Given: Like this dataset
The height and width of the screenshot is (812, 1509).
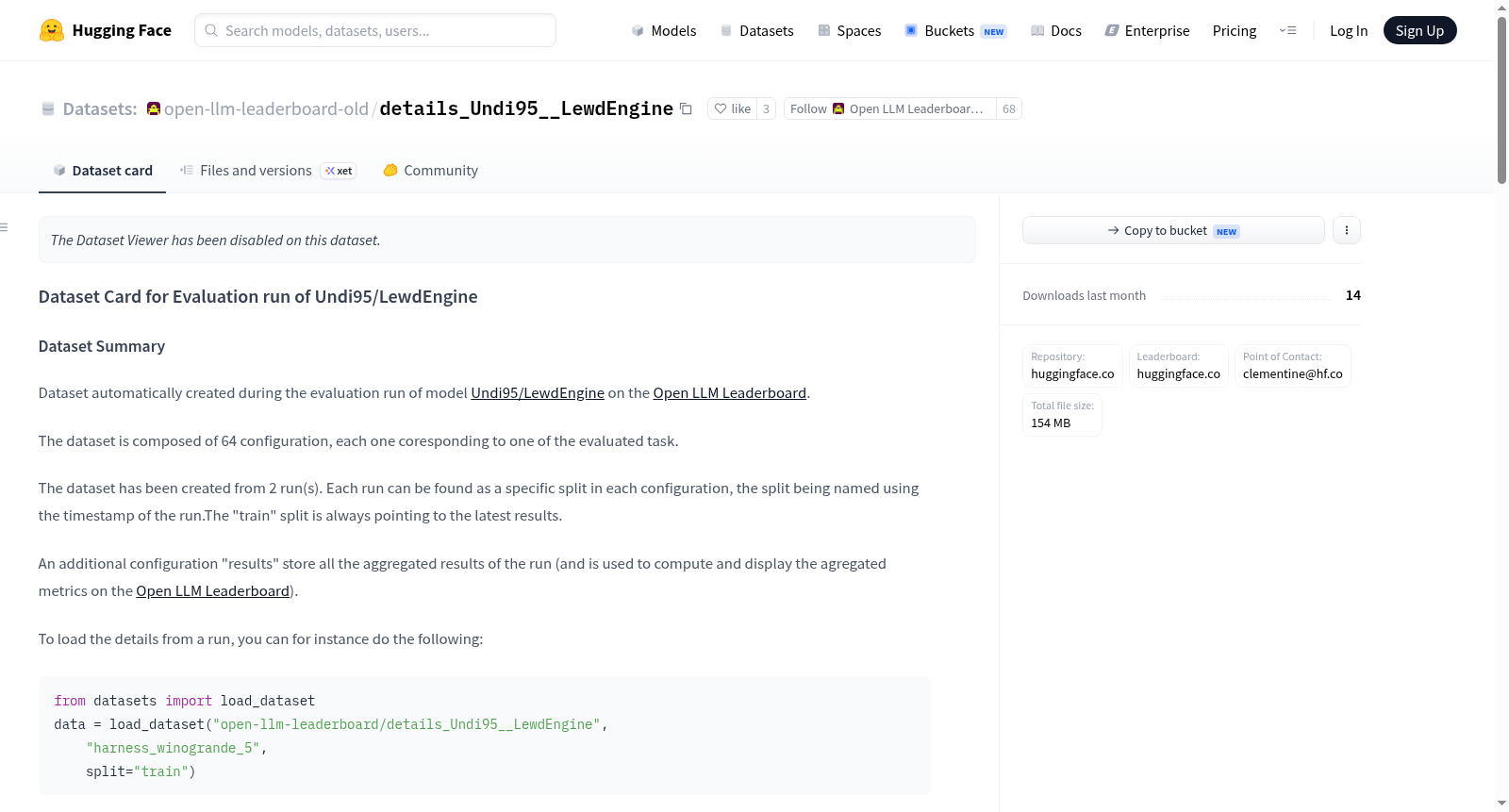Looking at the screenshot, I should tap(733, 109).
